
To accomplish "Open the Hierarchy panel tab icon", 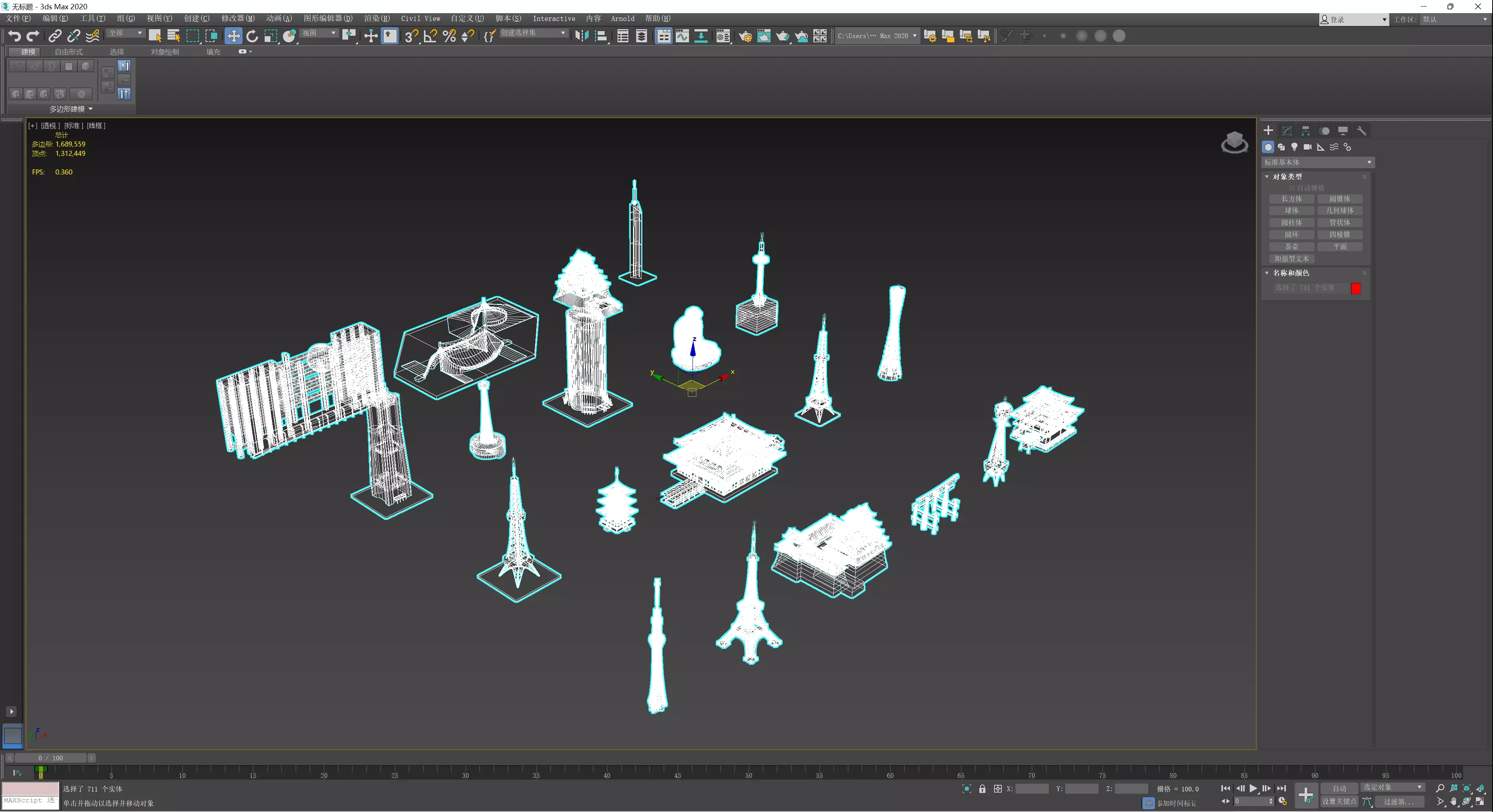I will pyautogui.click(x=1305, y=131).
